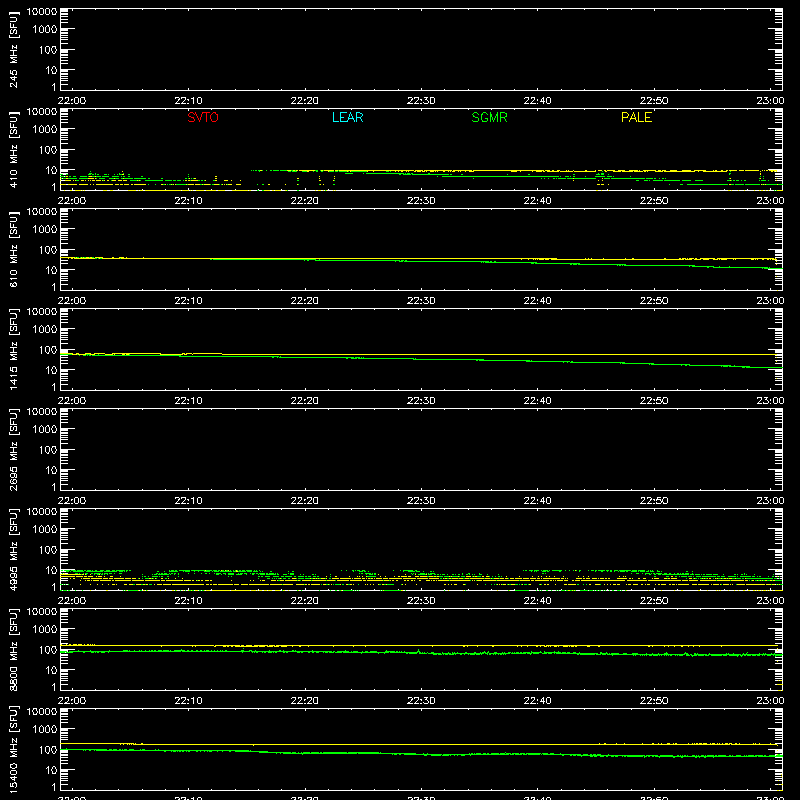
Task: Click the 100 tick label on 8800 MHz panel
Action: click(x=48, y=650)
